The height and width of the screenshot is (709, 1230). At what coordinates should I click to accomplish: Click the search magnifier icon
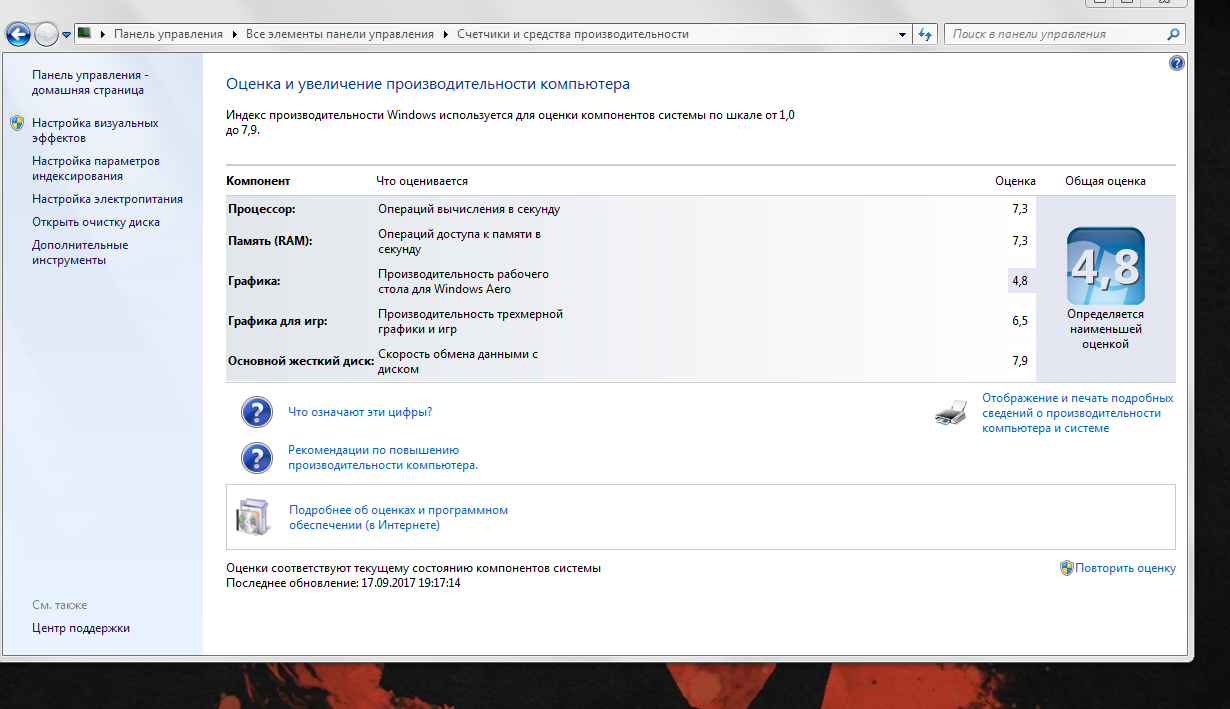point(1174,34)
